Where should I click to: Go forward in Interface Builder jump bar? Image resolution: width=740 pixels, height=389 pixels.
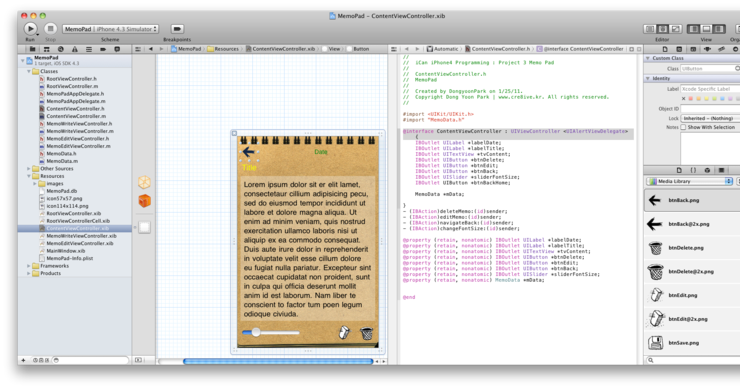pyautogui.click(x=161, y=49)
